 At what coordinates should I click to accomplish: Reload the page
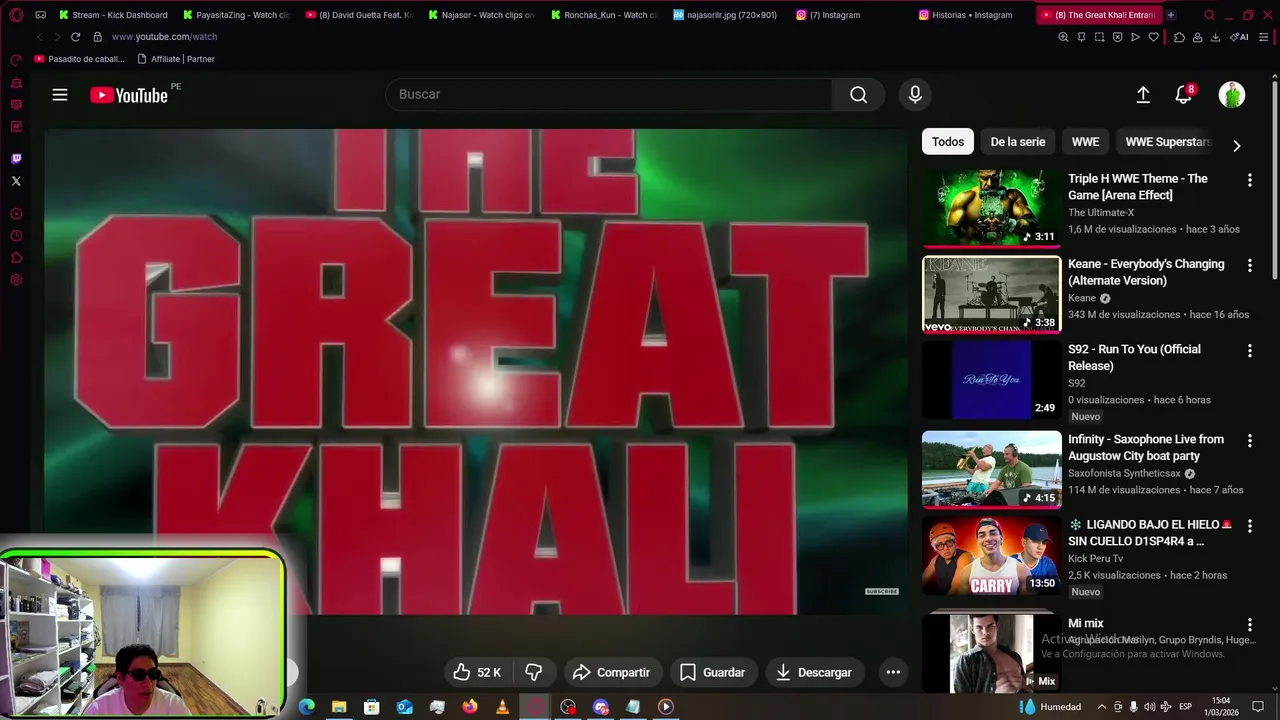(75, 37)
